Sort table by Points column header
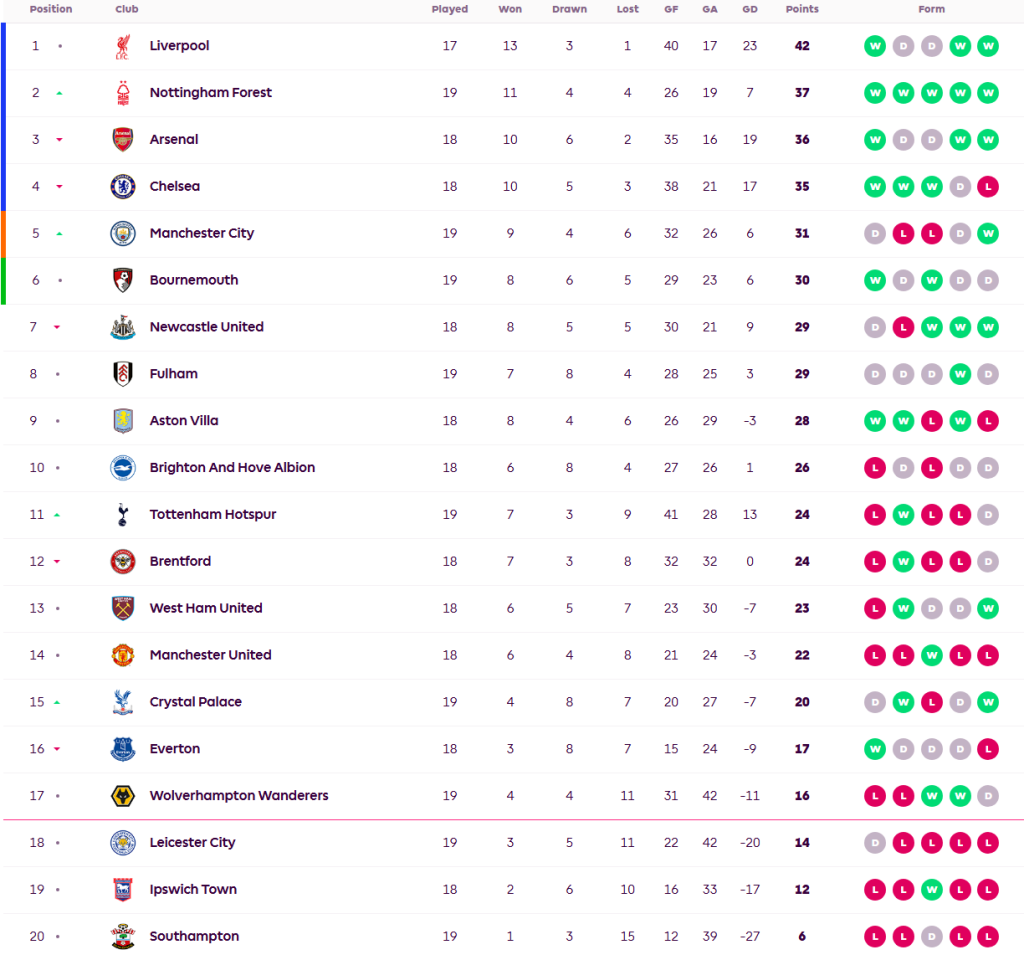Viewport: 1024px width, 960px height. tap(802, 9)
